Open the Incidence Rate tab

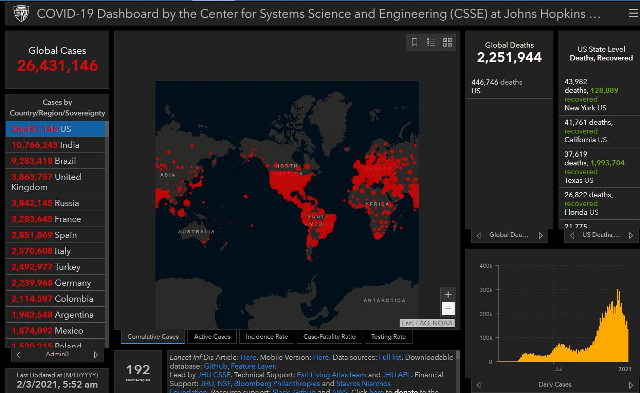[x=267, y=337]
